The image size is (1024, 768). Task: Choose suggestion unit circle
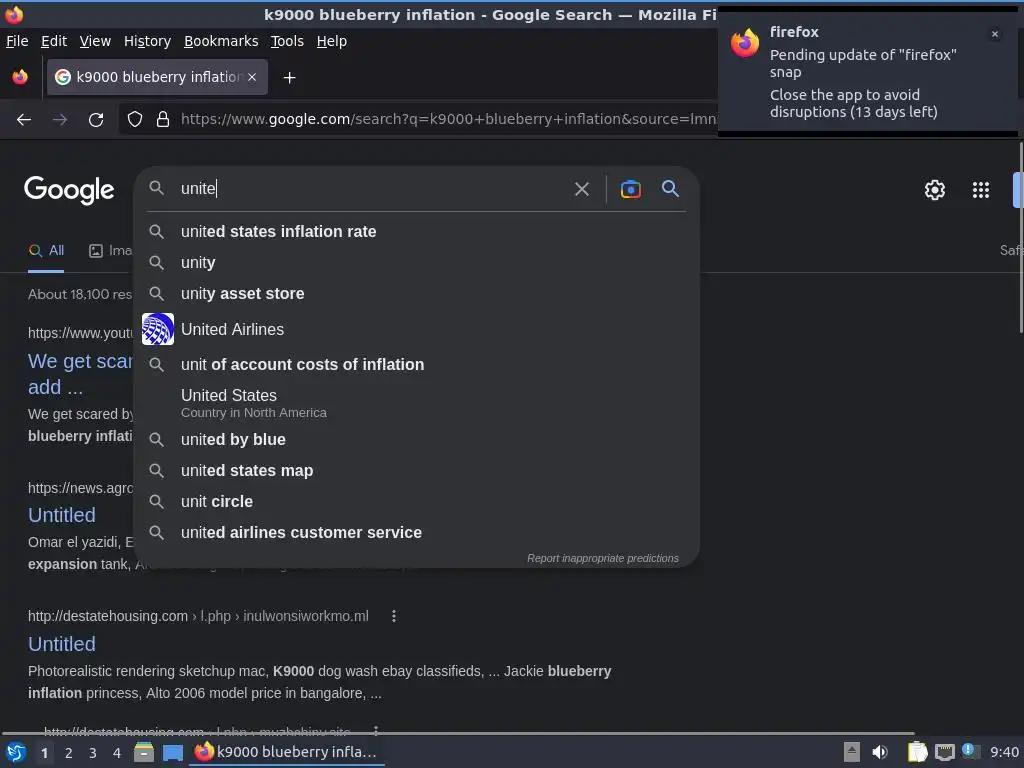[417, 502]
